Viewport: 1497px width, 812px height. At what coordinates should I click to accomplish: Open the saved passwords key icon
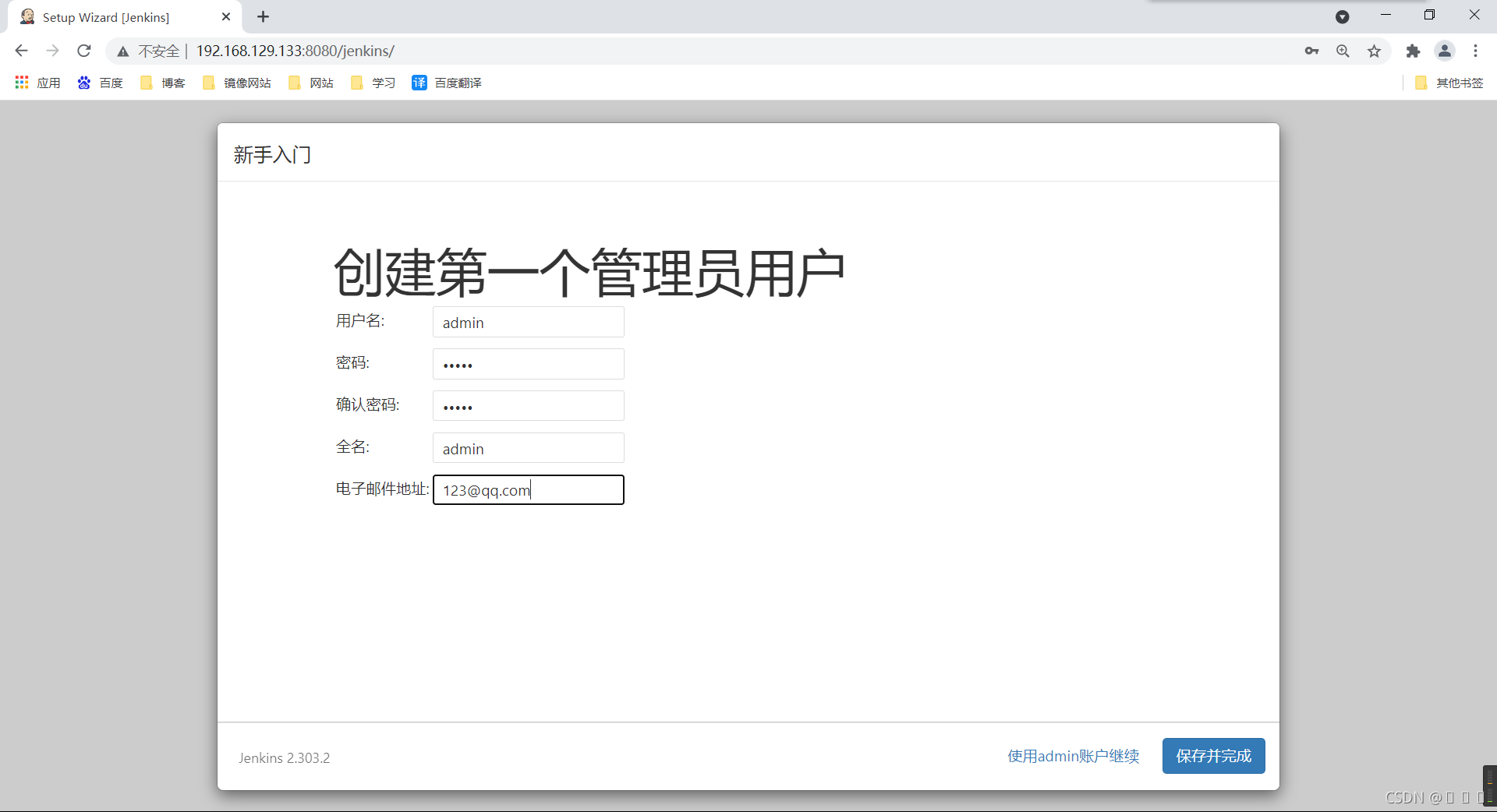point(1312,51)
